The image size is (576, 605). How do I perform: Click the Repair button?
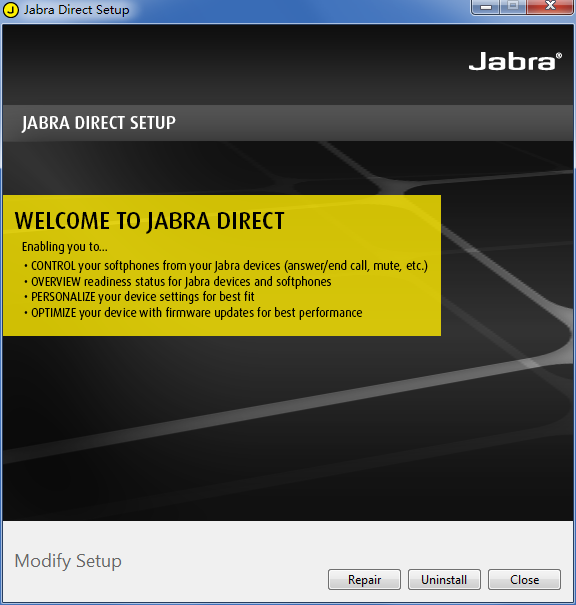(x=364, y=579)
